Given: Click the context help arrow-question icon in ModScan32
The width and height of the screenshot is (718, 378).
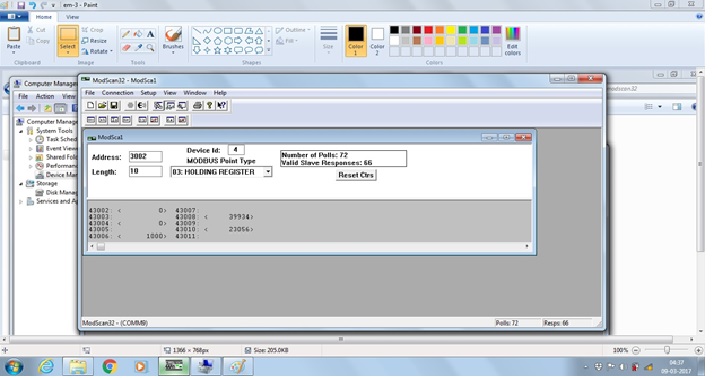Looking at the screenshot, I should point(222,106).
